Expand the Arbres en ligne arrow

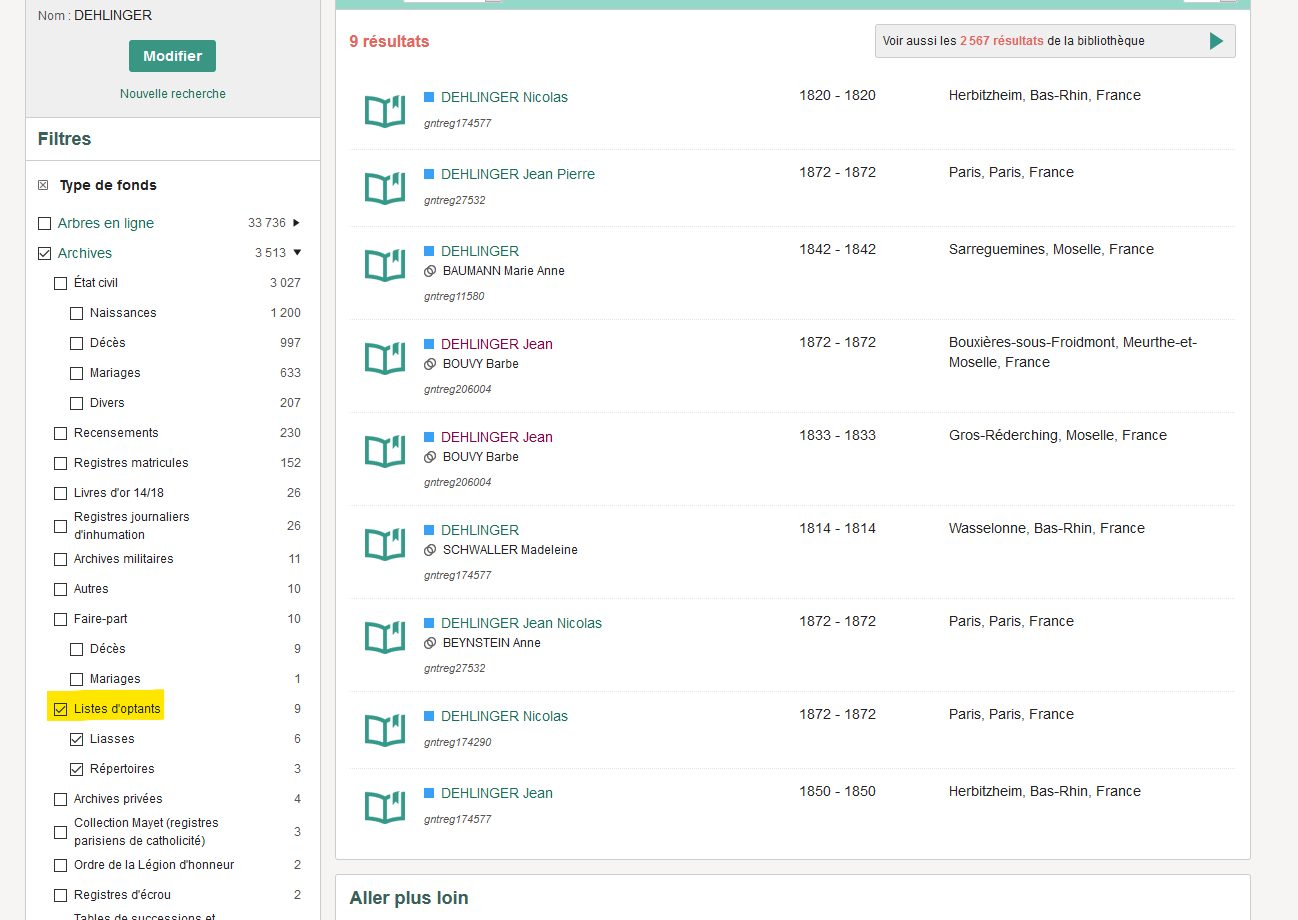[297, 223]
